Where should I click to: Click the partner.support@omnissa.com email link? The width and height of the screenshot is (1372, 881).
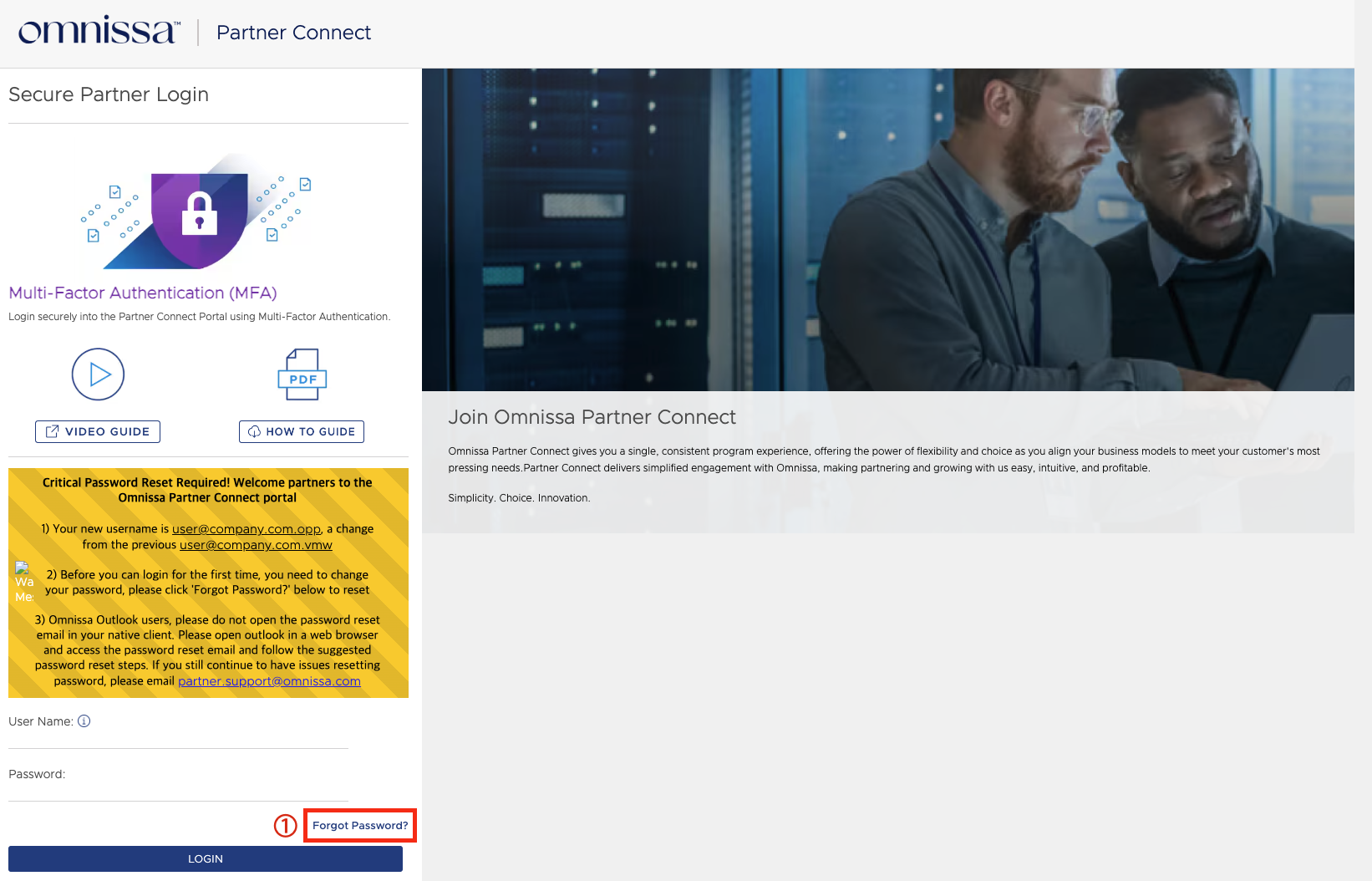(269, 681)
